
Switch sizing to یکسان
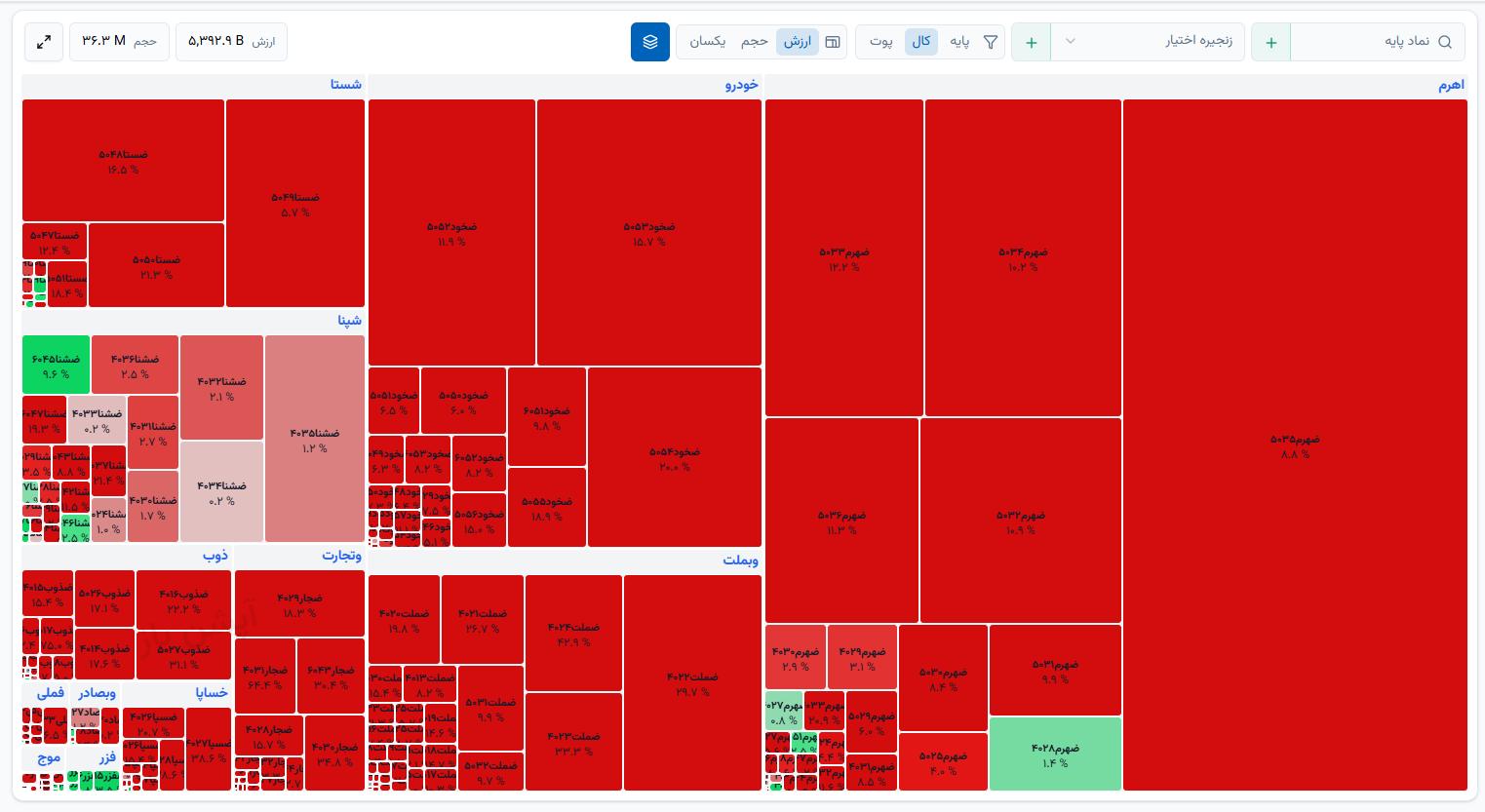coord(708,42)
